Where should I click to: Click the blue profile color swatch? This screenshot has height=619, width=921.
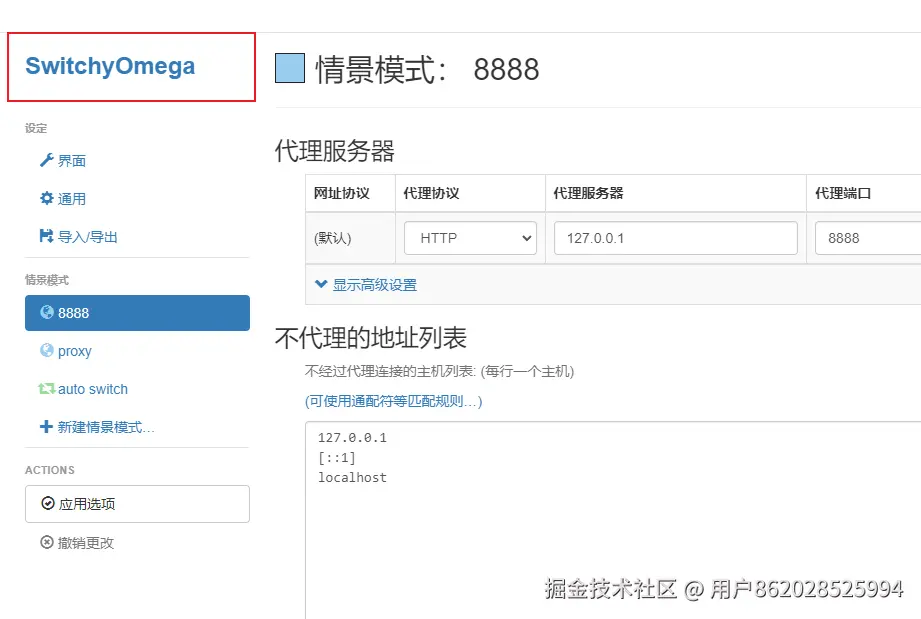290,68
